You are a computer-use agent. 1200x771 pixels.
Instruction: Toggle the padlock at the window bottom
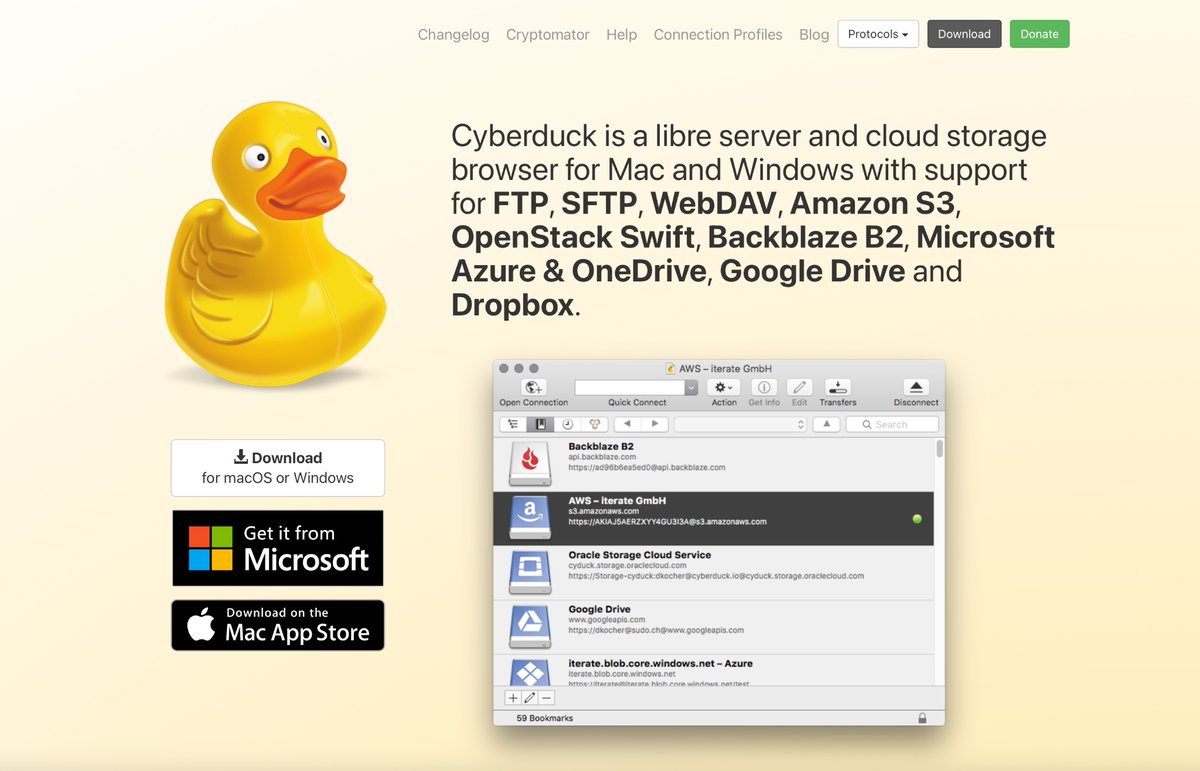[x=922, y=717]
